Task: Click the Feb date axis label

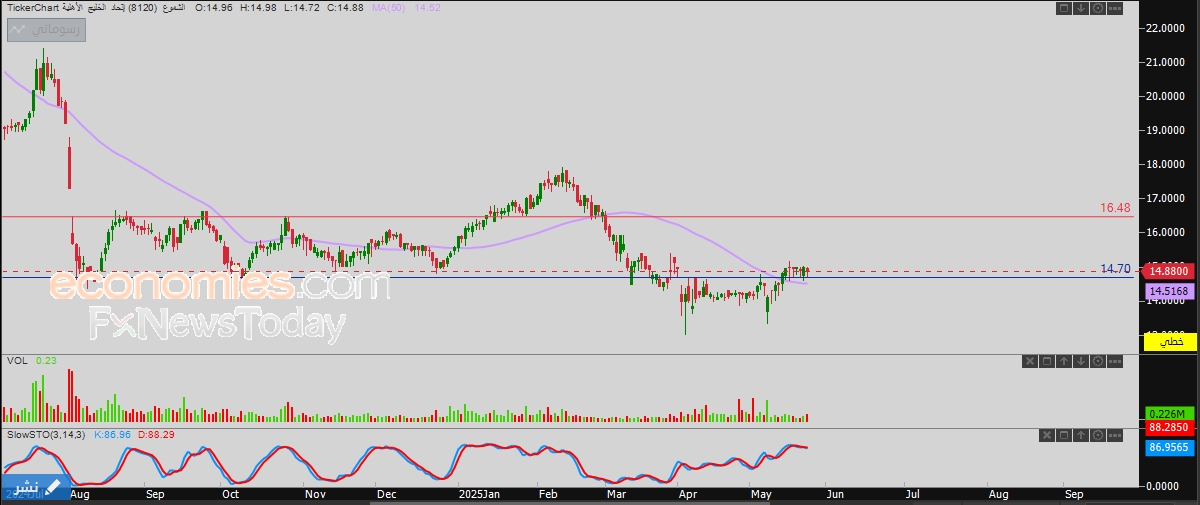Action: coord(548,494)
